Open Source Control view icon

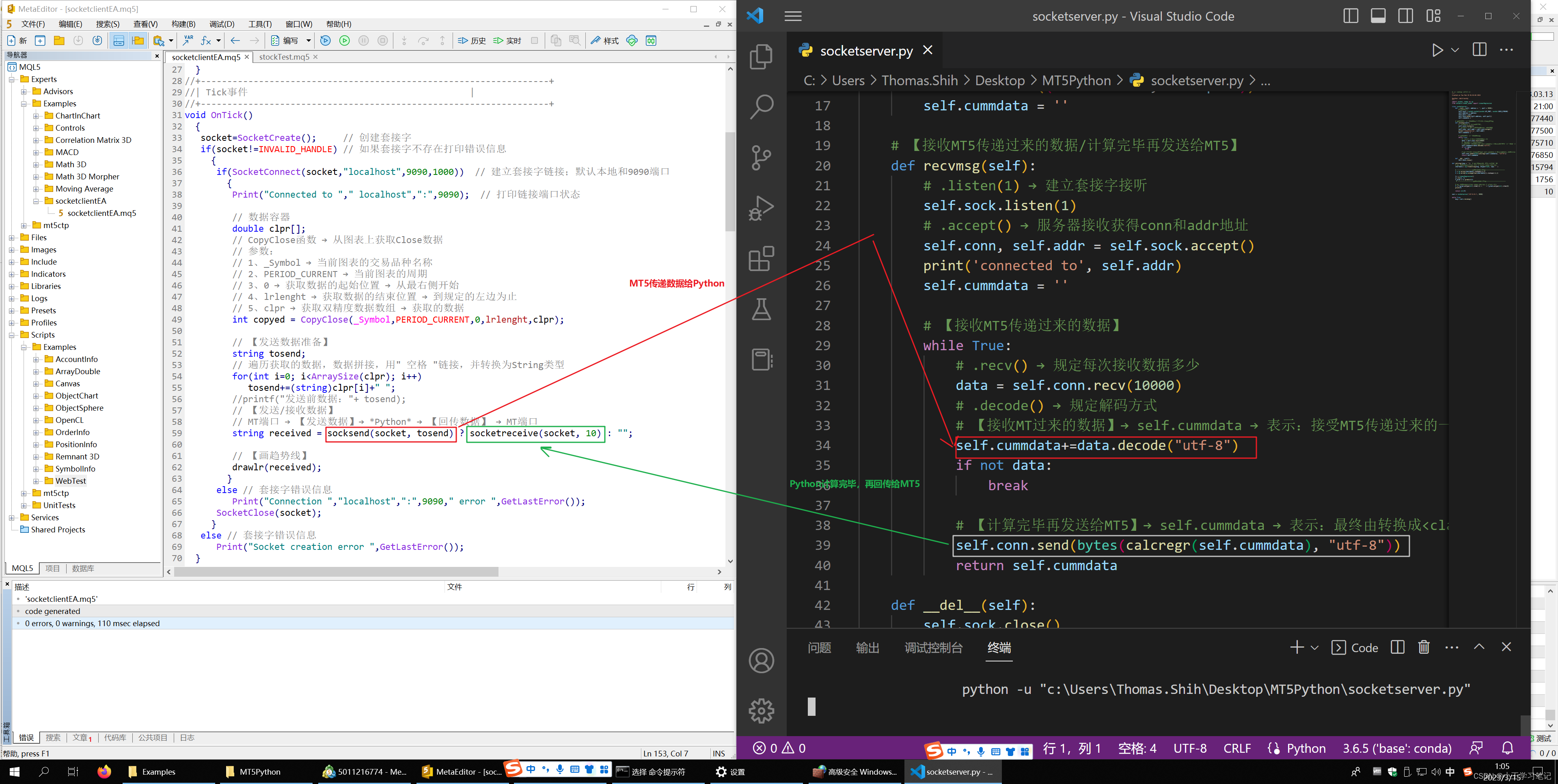tap(761, 157)
